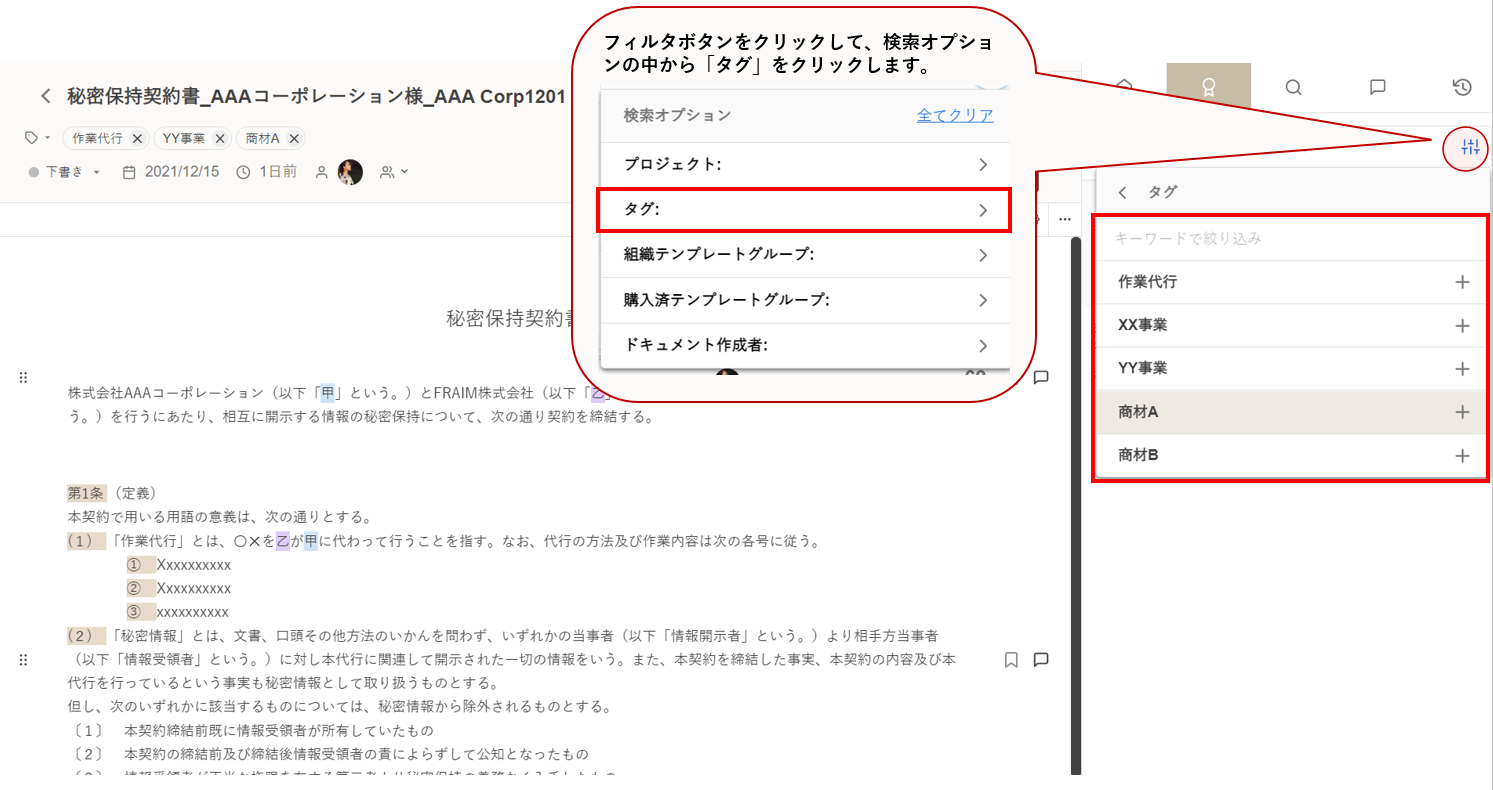Viewport: 1493px width, 790px height.
Task: Click the keyword filter input field
Action: 1290,239
